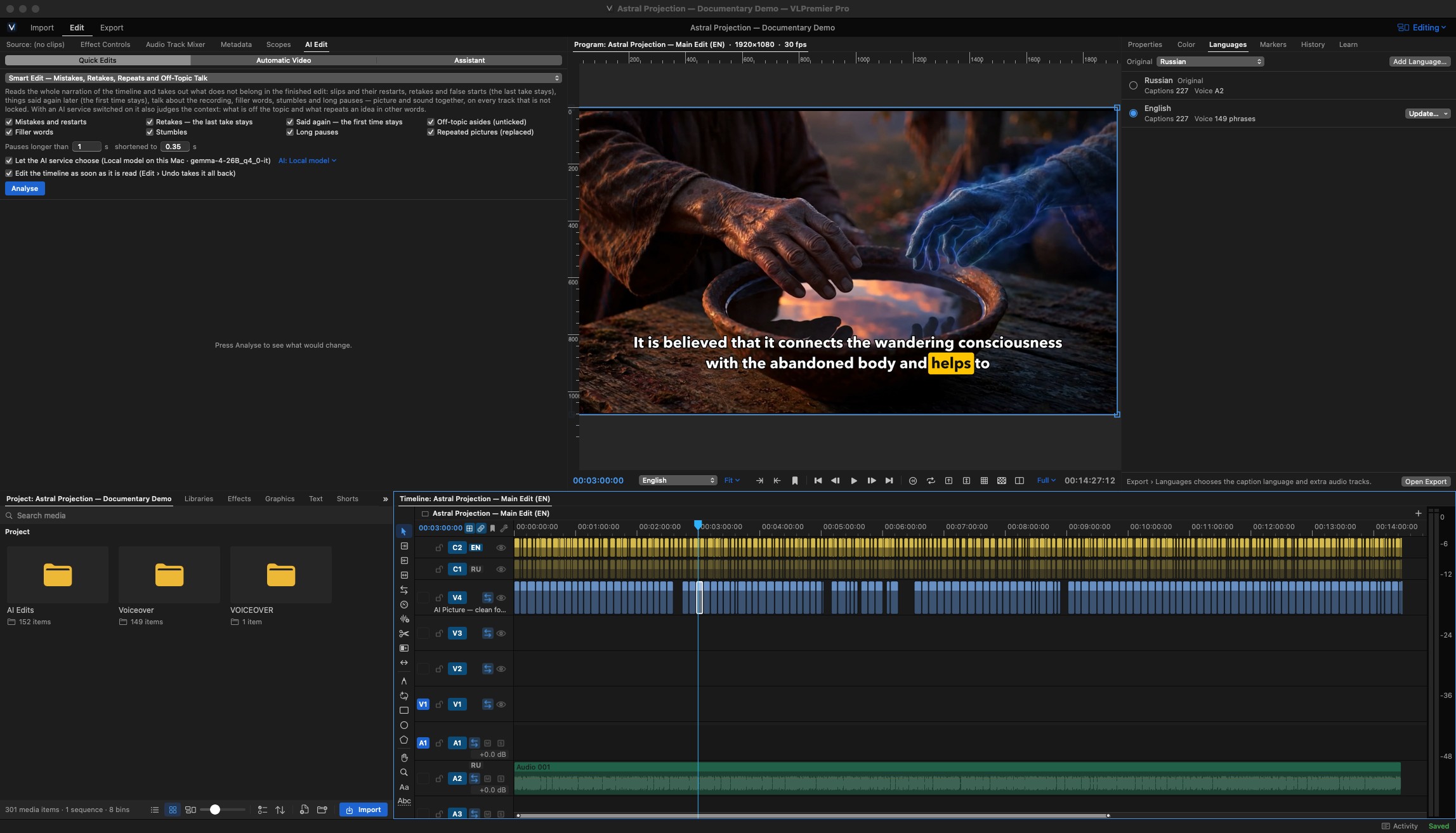Click the timeline wrench settings icon
Viewport: 1456px width, 833px height.
[504, 528]
